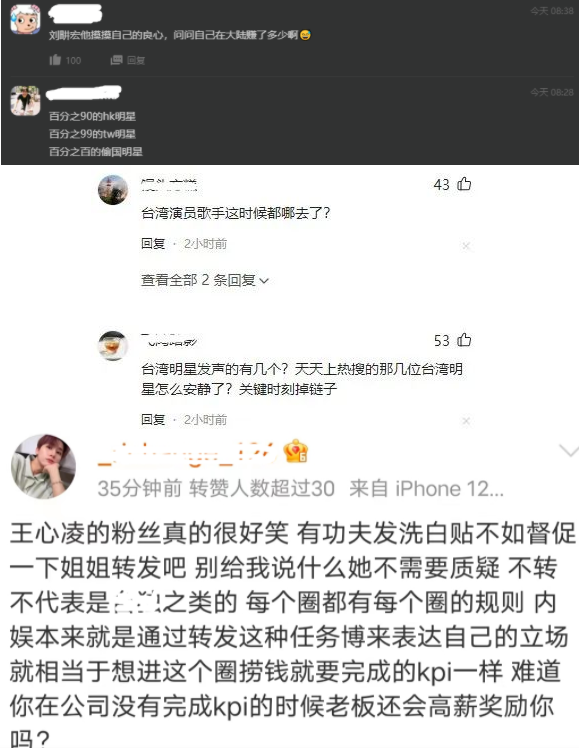Open avatar of the 百分之90的hk明星 commenter
The image size is (579, 748).
coord(25,101)
